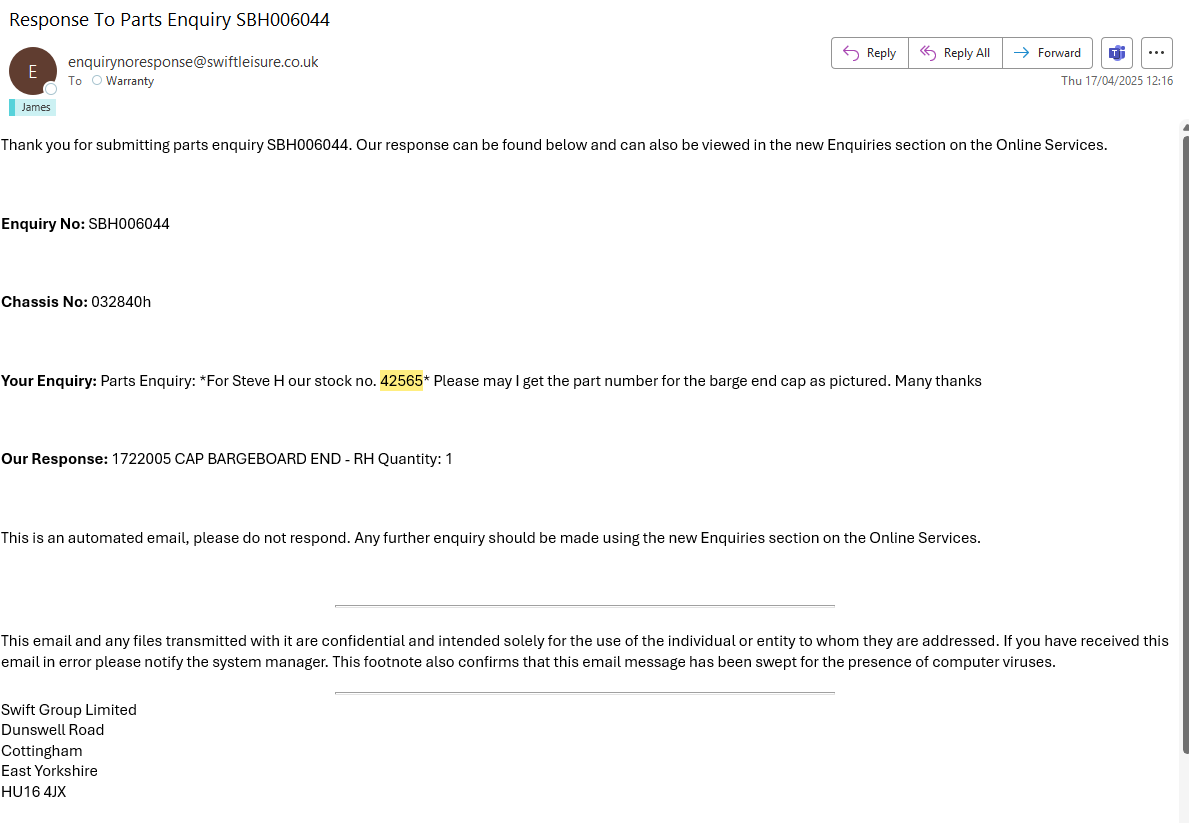This screenshot has height=823, width=1189.
Task: Click the vertical scrollbar thumb
Action: pyautogui.click(x=1185, y=440)
